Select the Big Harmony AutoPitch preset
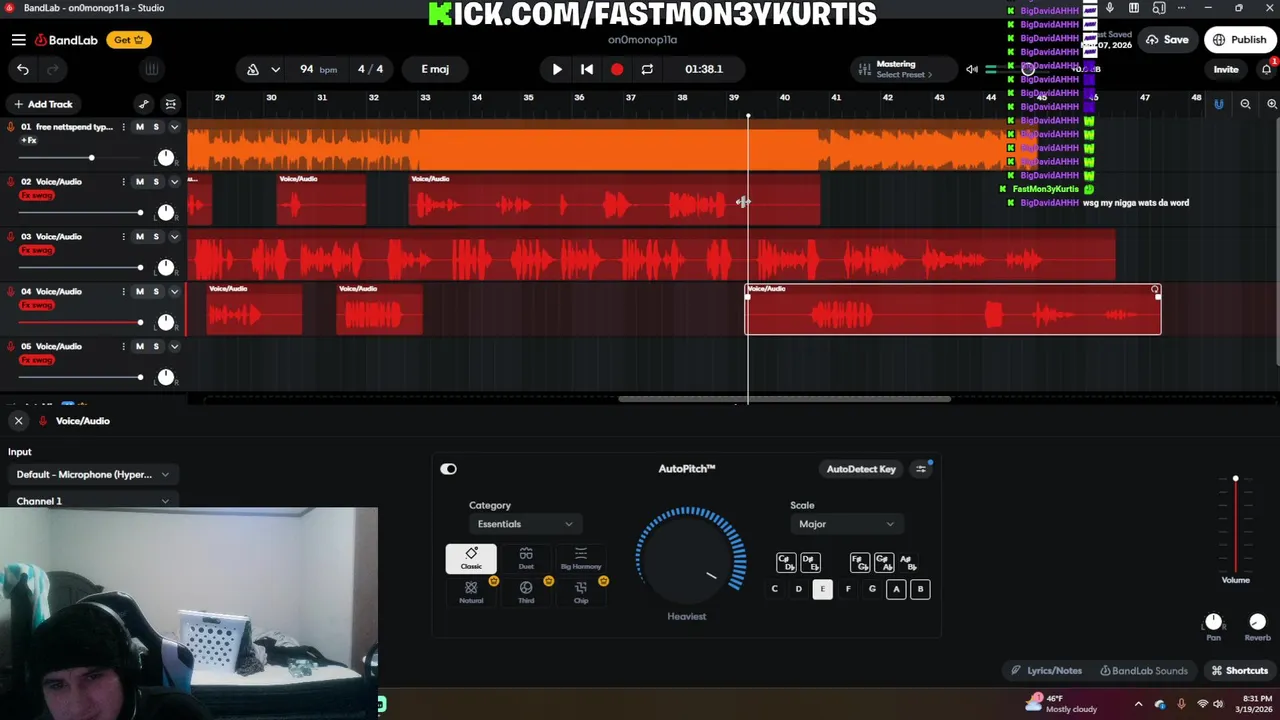 tap(581, 558)
